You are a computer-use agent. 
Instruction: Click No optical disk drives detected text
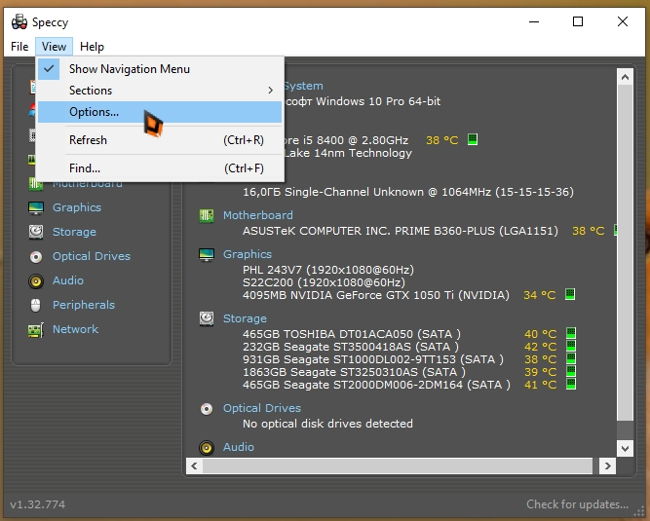[x=327, y=424]
